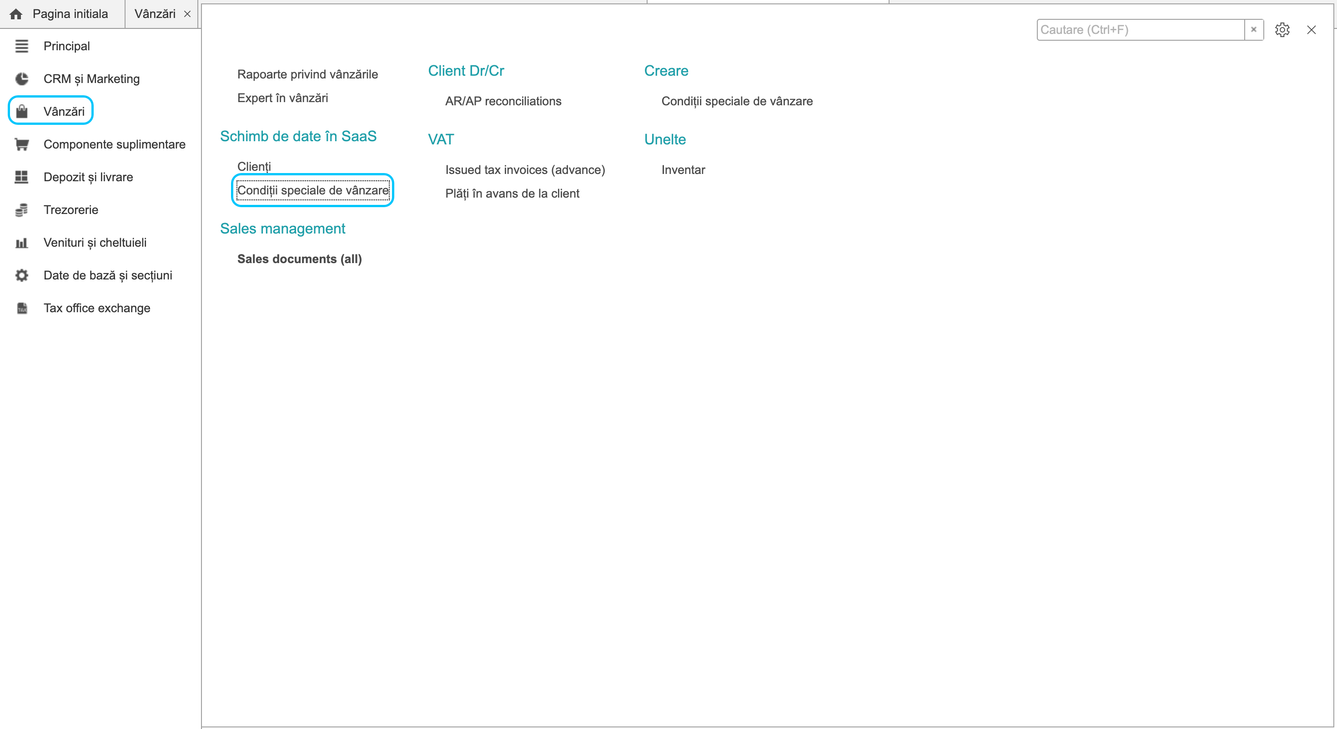Open Inventar under Unelte
The image size is (1337, 729).
tap(683, 170)
